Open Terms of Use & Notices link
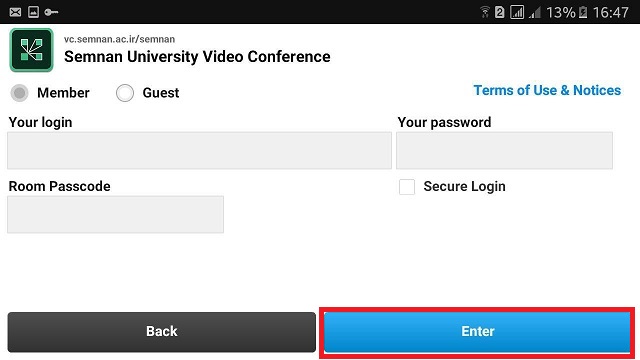The height and width of the screenshot is (360, 640). click(x=547, y=90)
